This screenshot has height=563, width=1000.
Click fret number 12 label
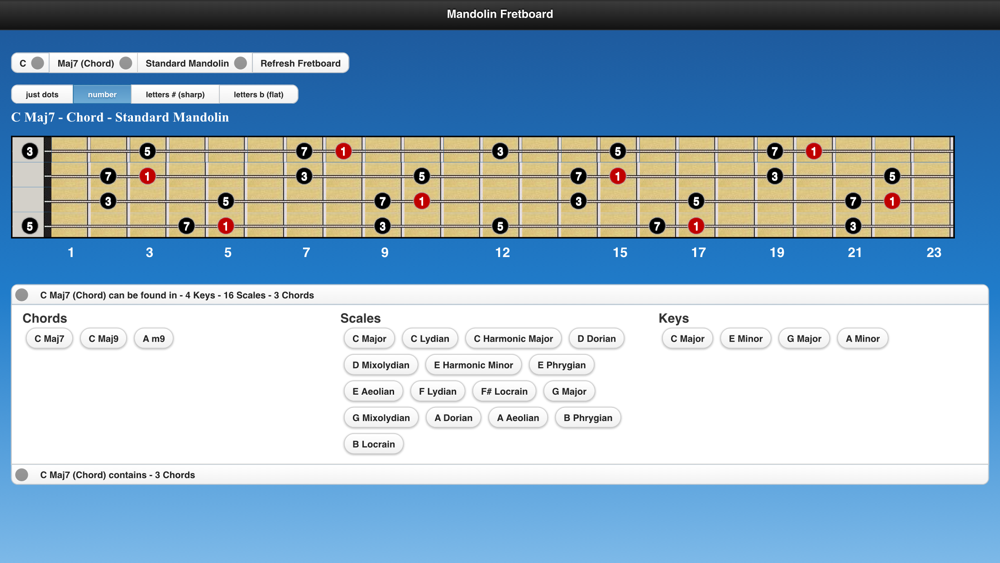503,252
